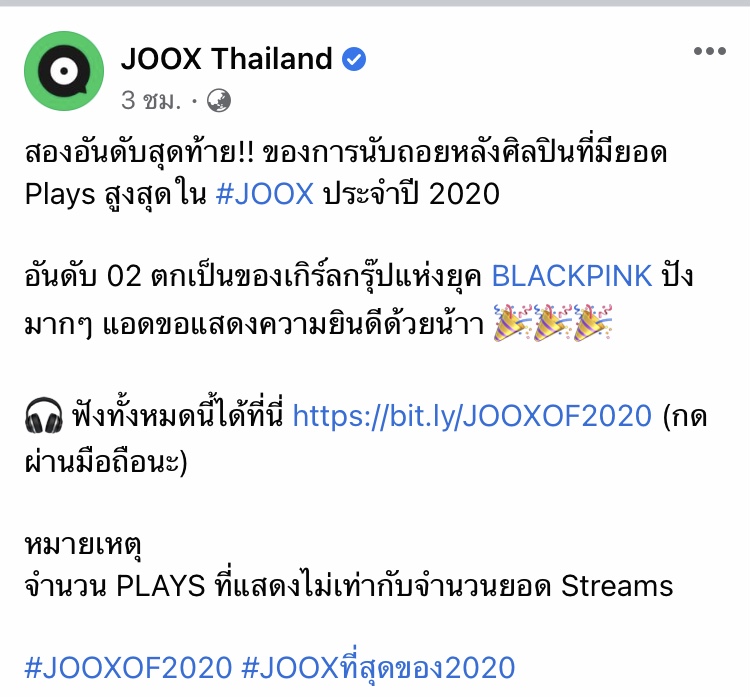Click the ประจำปี 2020 text

pyautogui.click(x=411, y=194)
